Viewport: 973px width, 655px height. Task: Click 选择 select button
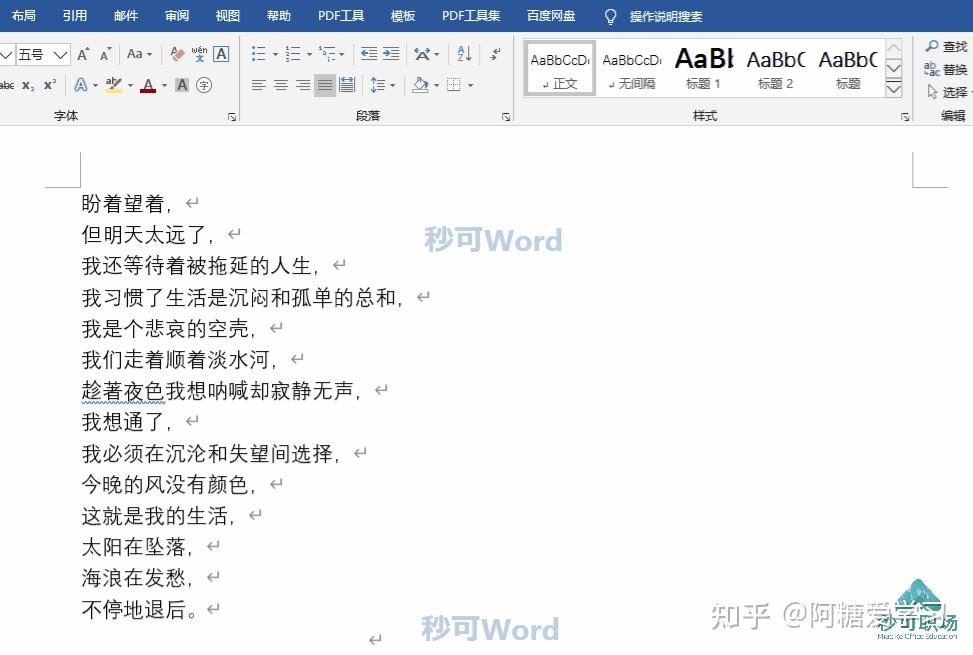tap(948, 92)
